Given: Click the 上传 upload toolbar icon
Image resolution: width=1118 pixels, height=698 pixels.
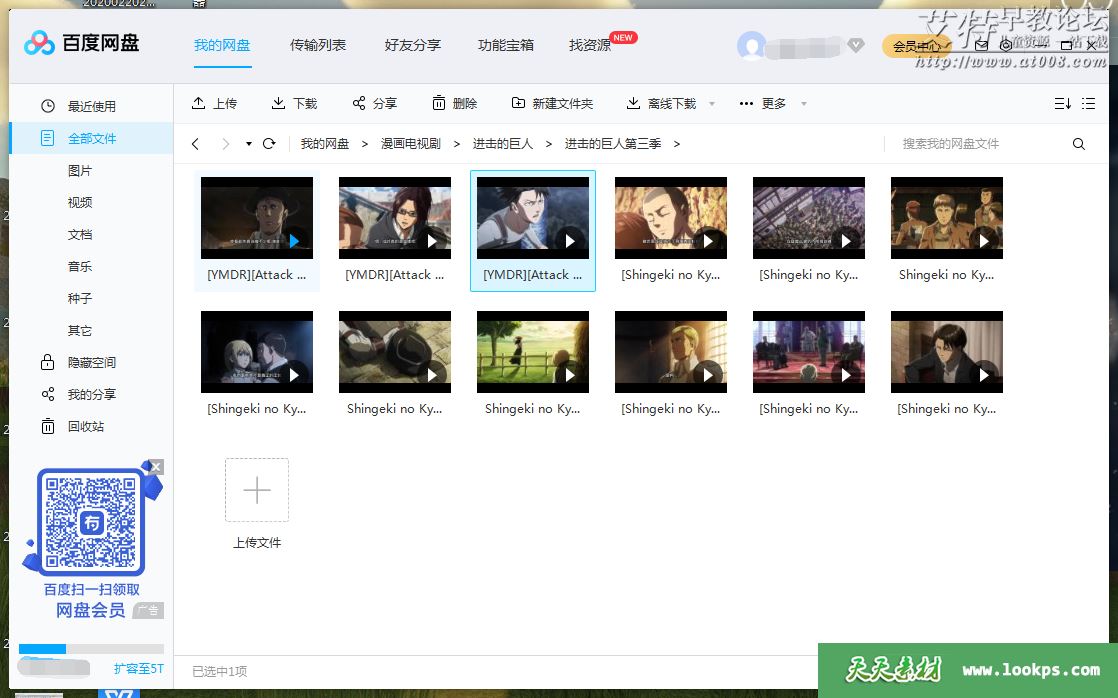Looking at the screenshot, I should coord(198,104).
